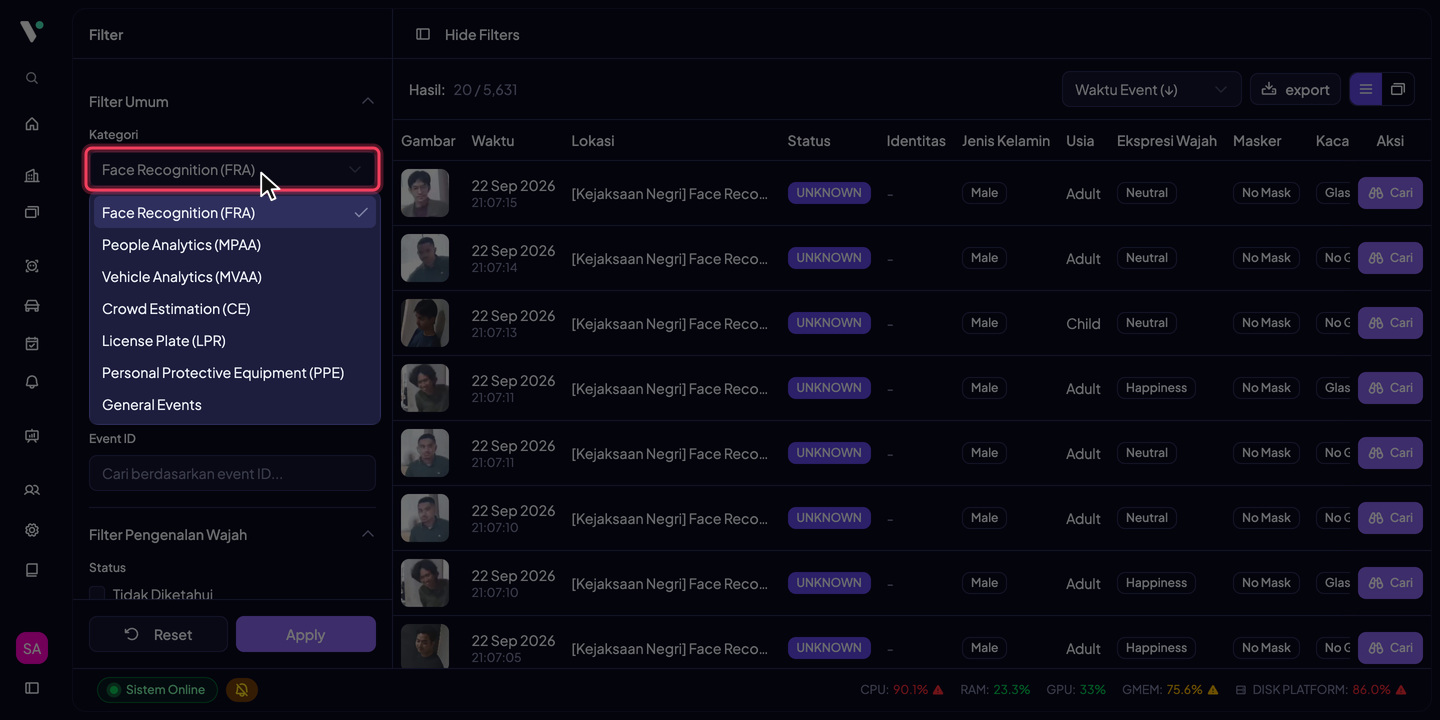The image size is (1440, 720).
Task: Click the Identitas column header
Action: click(916, 141)
